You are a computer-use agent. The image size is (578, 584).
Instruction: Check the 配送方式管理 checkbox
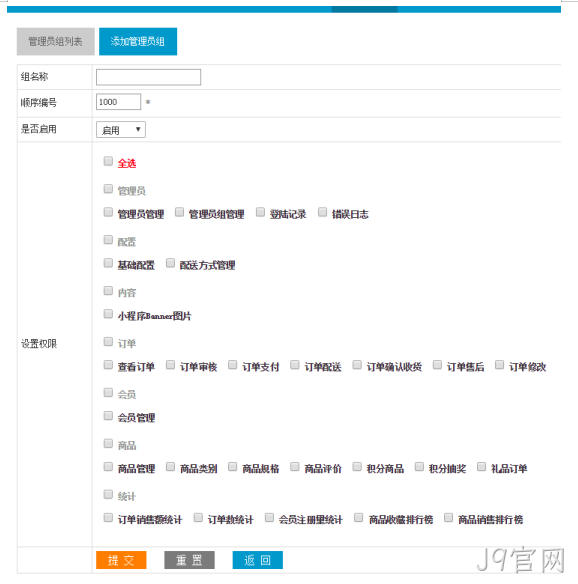170,263
